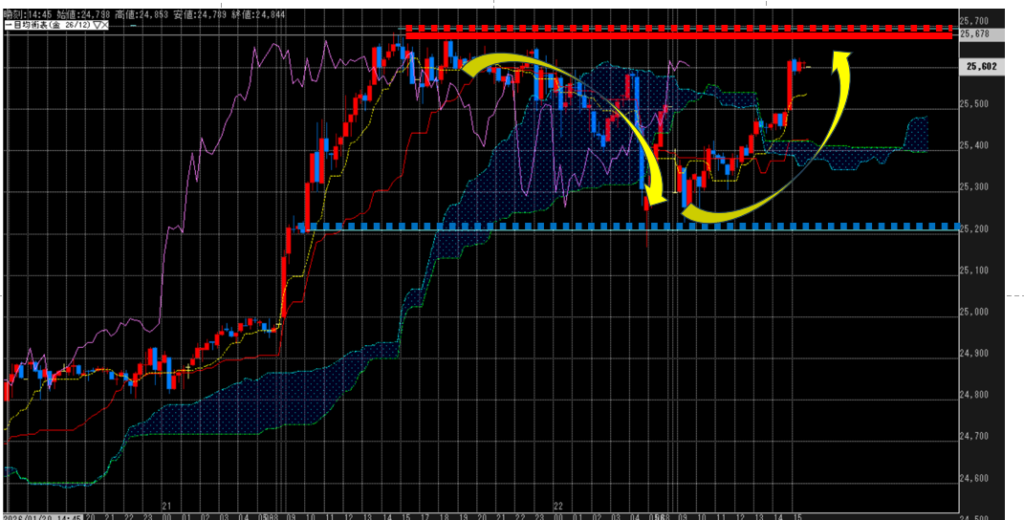Image resolution: width=1024 pixels, height=520 pixels.
Task: Click the solid red resistance line
Action: [678, 36]
